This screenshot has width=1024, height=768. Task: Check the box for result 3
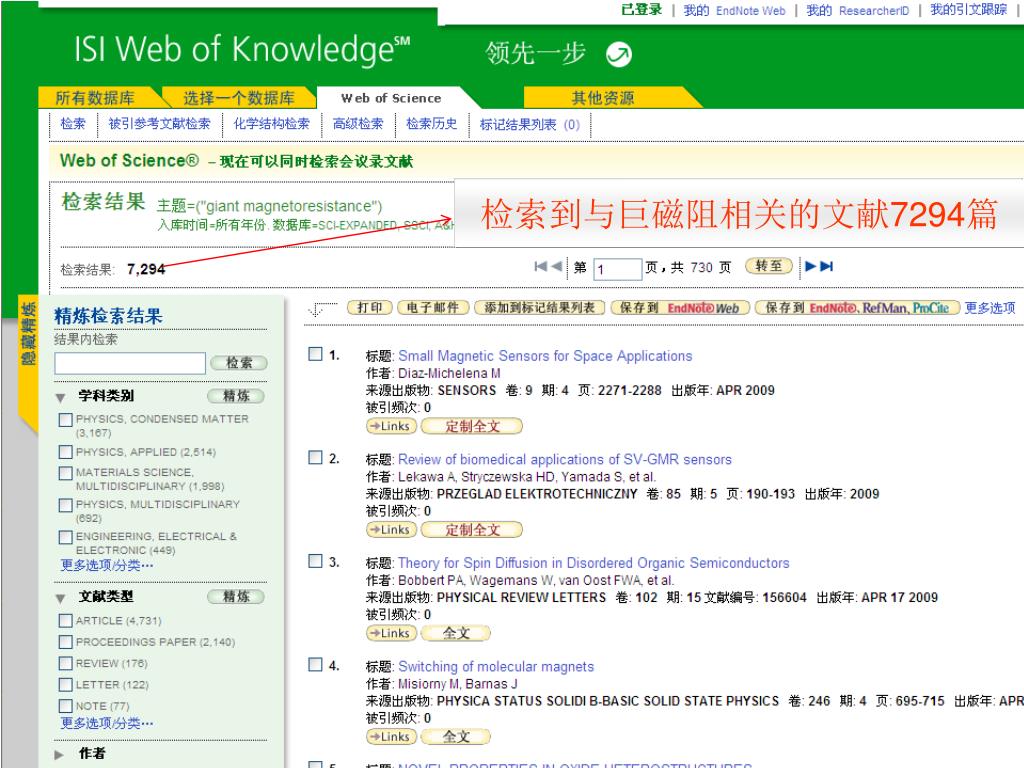315,561
